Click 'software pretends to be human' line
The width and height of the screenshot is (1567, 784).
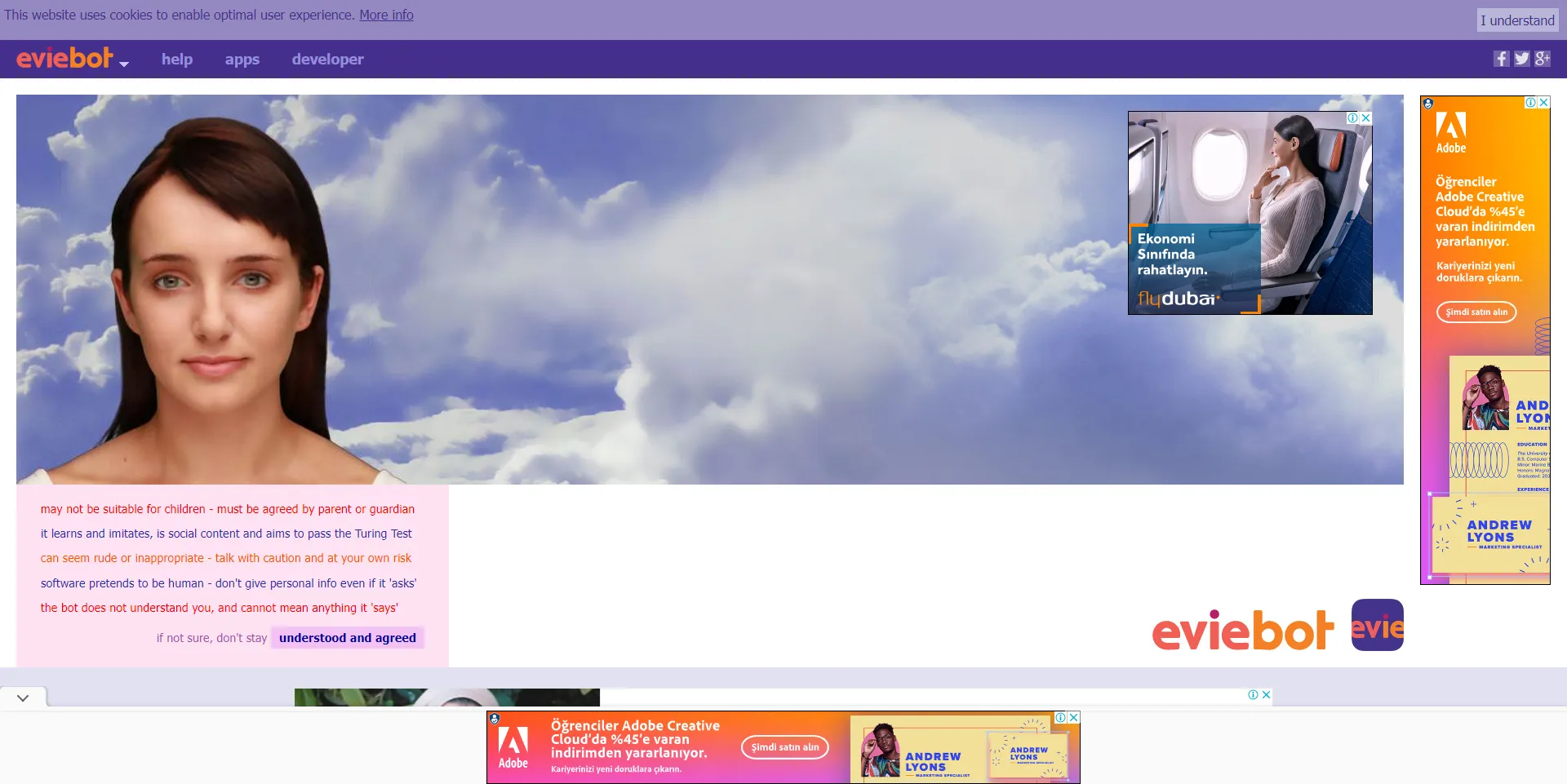[229, 583]
